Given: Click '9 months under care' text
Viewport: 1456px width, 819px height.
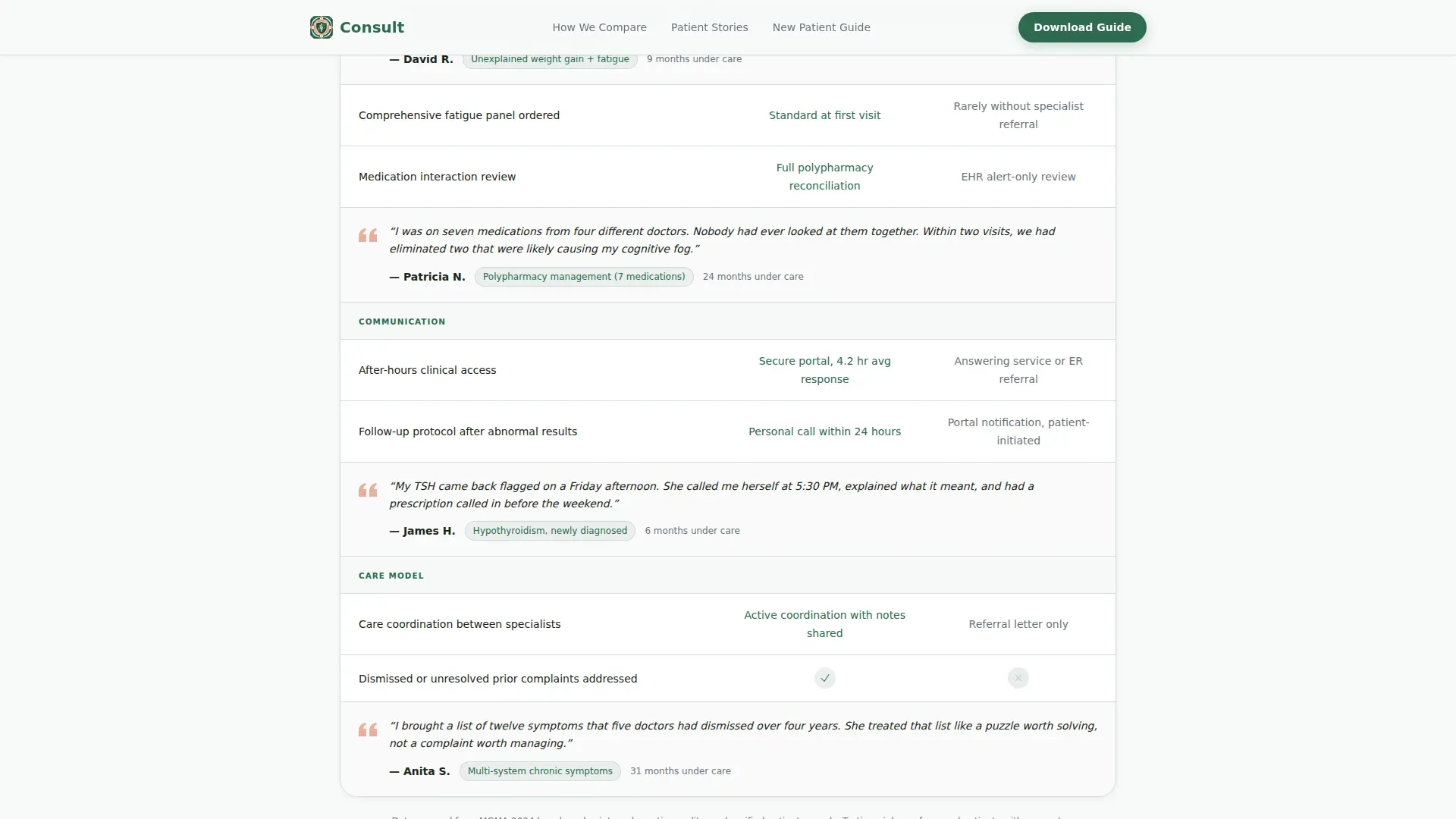Looking at the screenshot, I should tap(694, 59).
